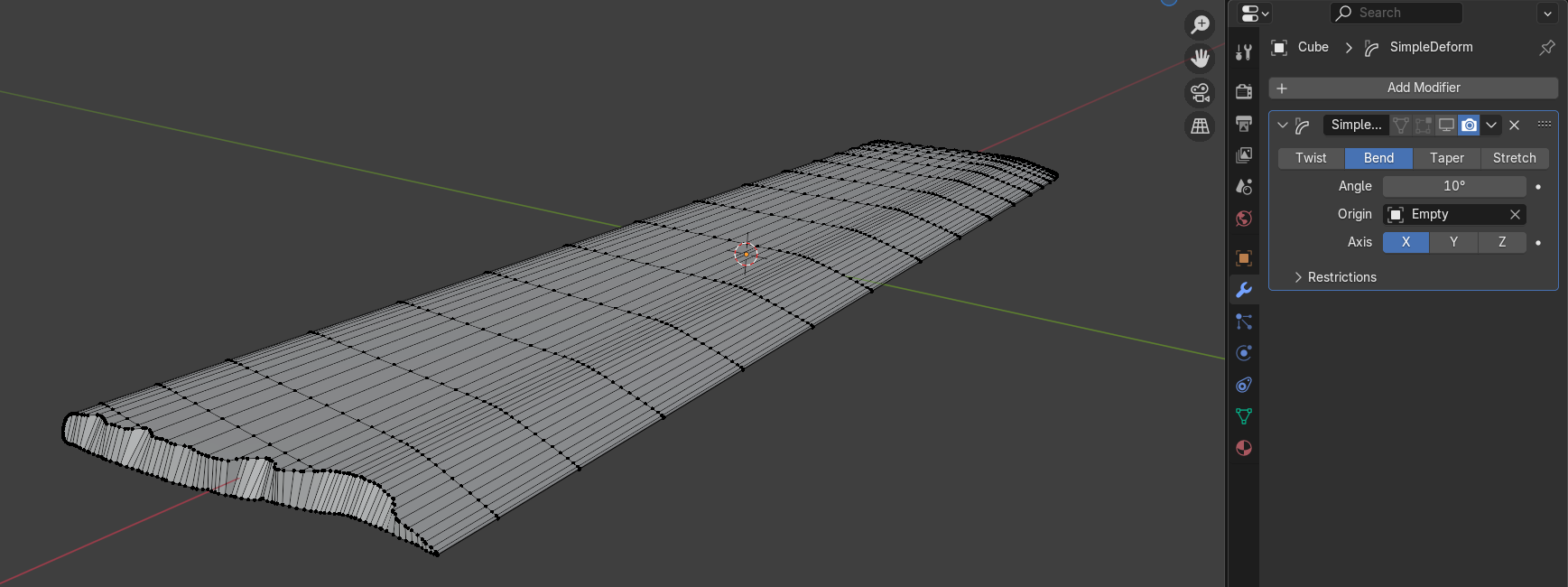Collapse the SimpleDeform modifier panel
The height and width of the screenshot is (587, 1568).
pyautogui.click(x=1282, y=125)
